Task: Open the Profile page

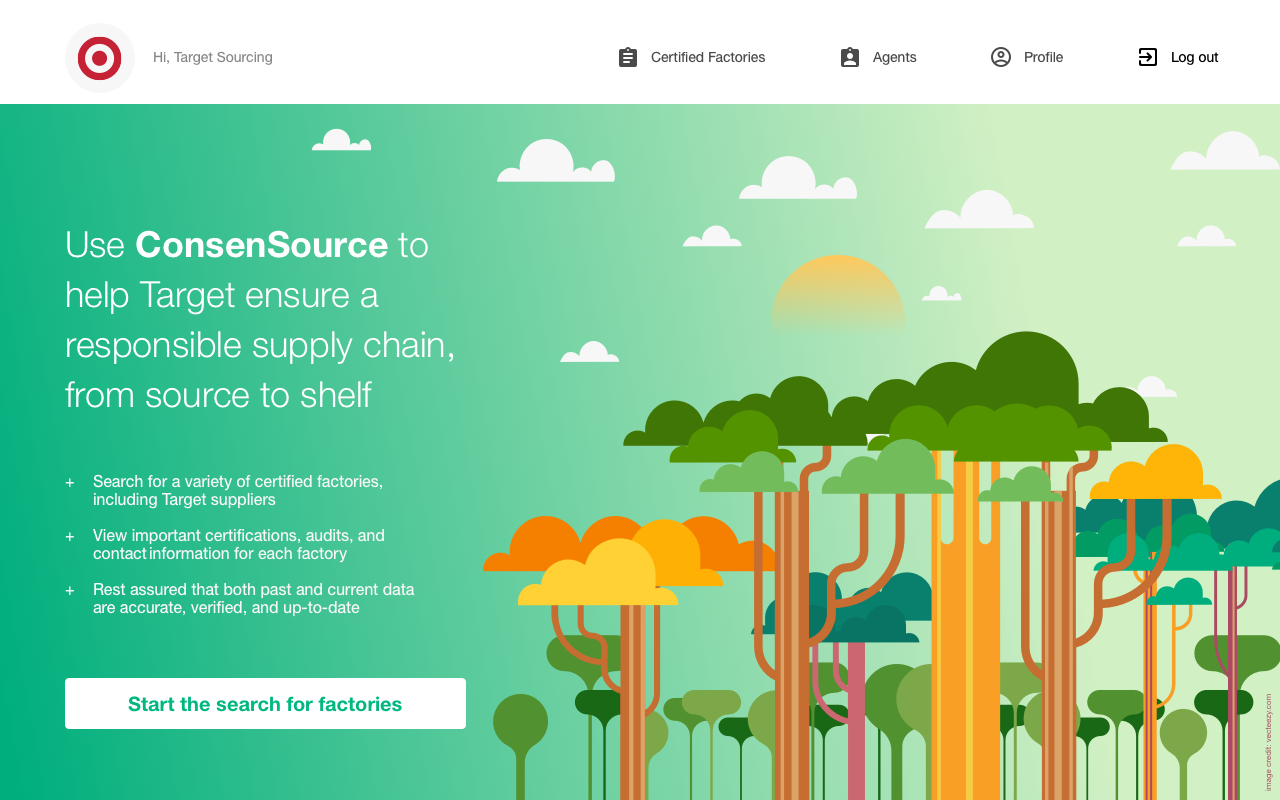Action: 1043,57
